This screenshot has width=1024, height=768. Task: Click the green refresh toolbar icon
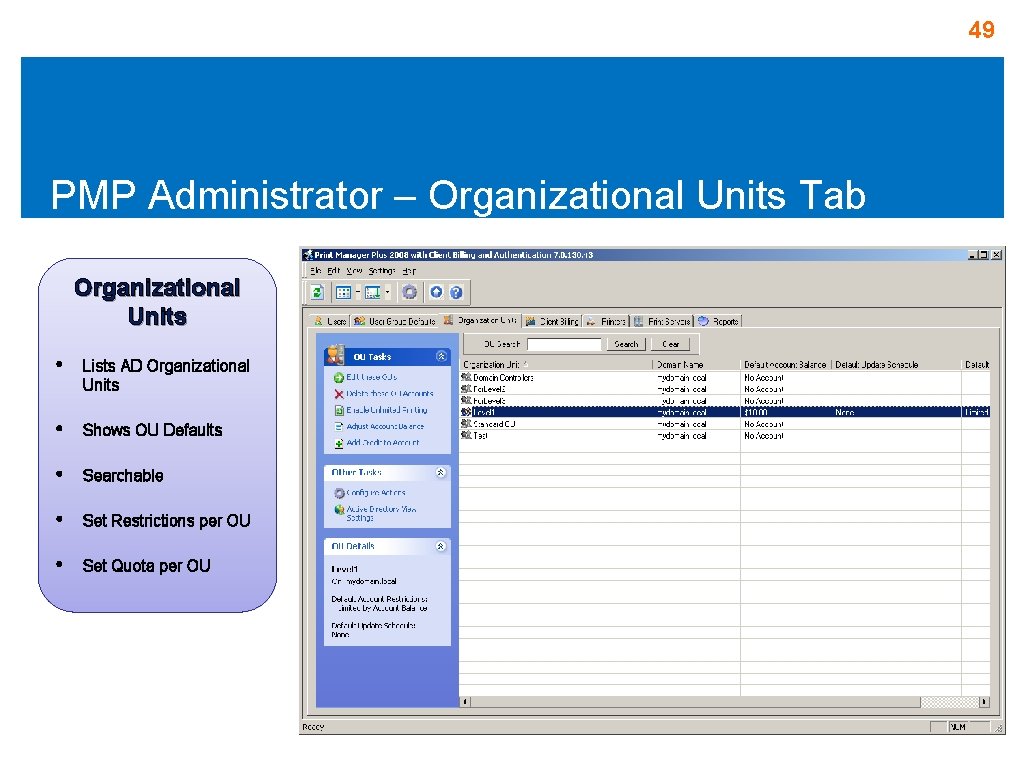pyautogui.click(x=317, y=293)
